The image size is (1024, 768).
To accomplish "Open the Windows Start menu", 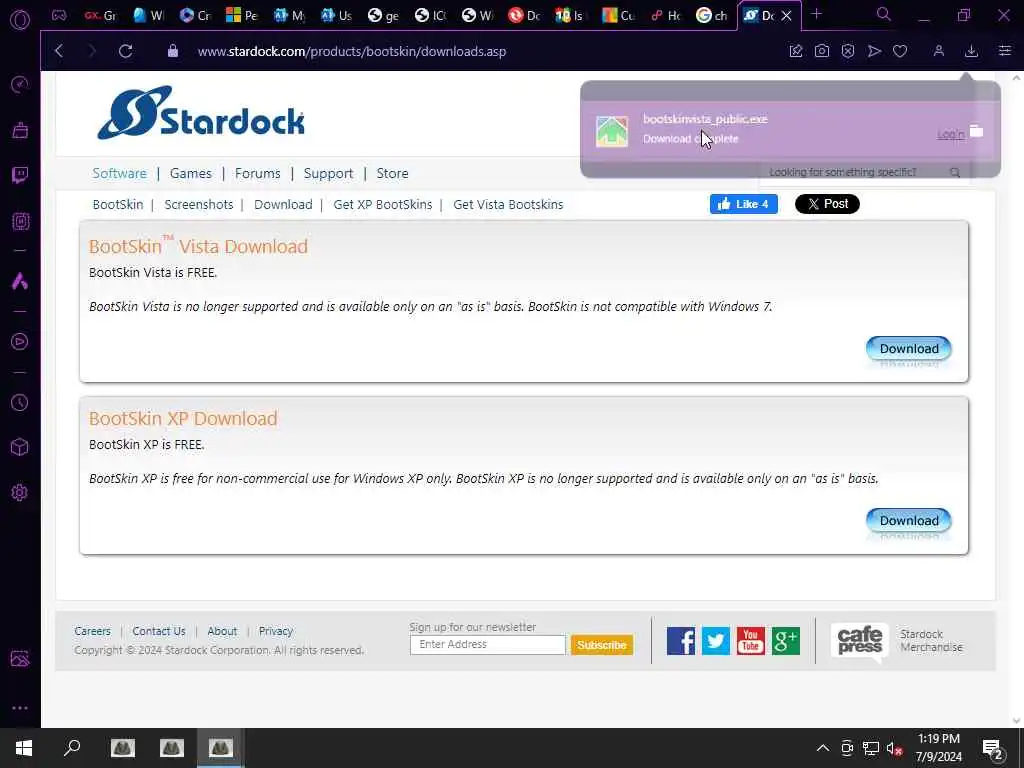I will point(24,748).
